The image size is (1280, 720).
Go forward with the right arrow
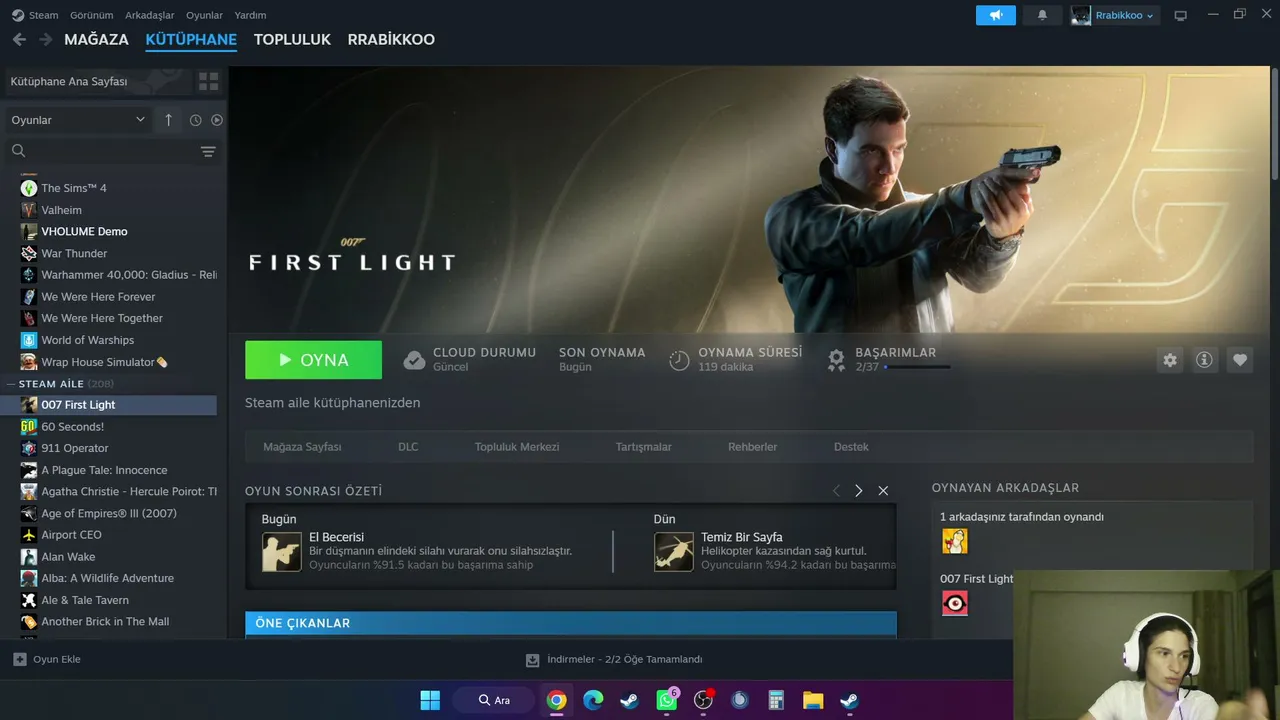tap(45, 39)
